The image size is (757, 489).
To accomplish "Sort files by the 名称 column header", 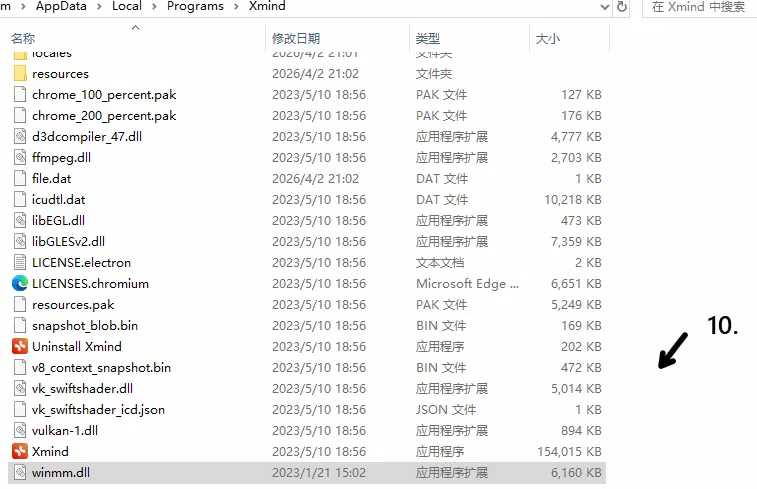I will [x=23, y=39].
